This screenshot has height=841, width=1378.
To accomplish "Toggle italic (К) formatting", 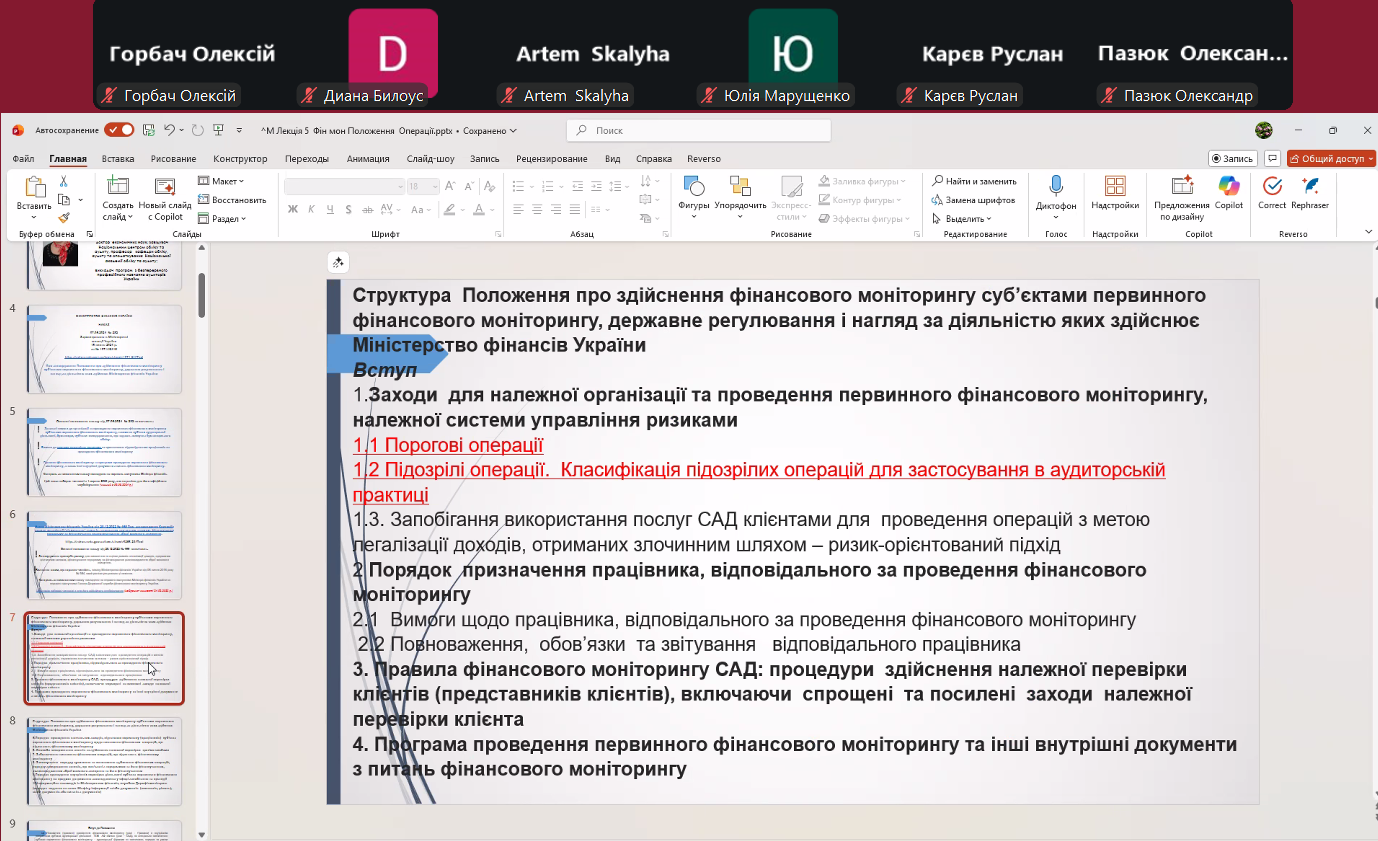I will (x=310, y=209).
